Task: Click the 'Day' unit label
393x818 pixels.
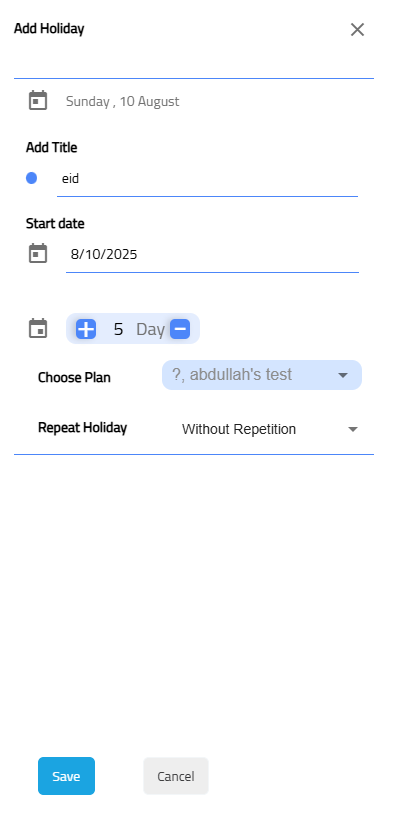Action: [150, 329]
